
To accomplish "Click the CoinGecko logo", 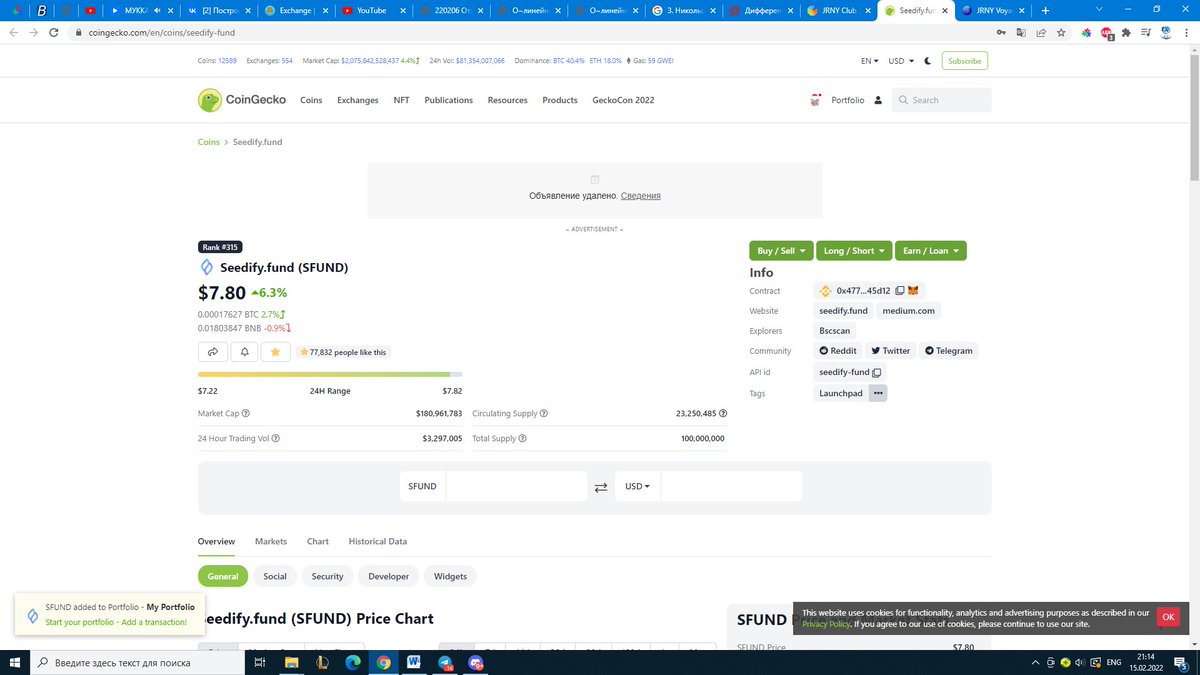I will pos(242,100).
